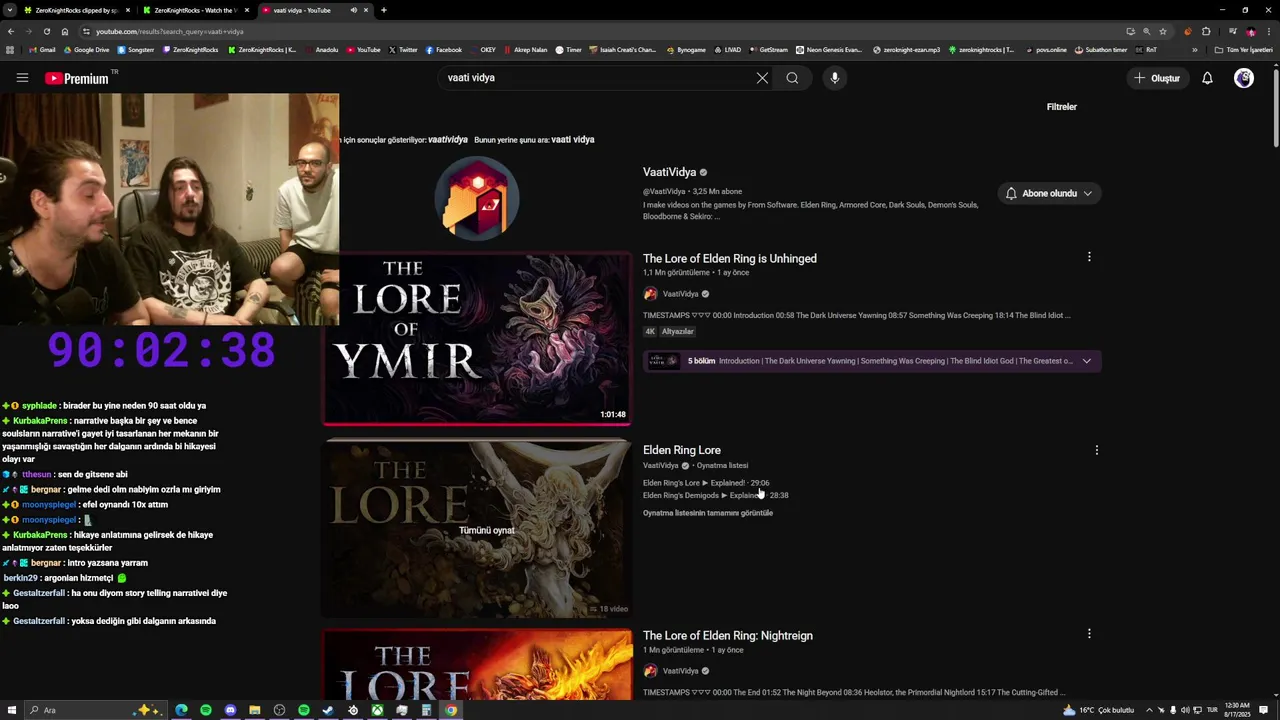Click Tümünü oynat on the playlist thumbnail

point(486,531)
